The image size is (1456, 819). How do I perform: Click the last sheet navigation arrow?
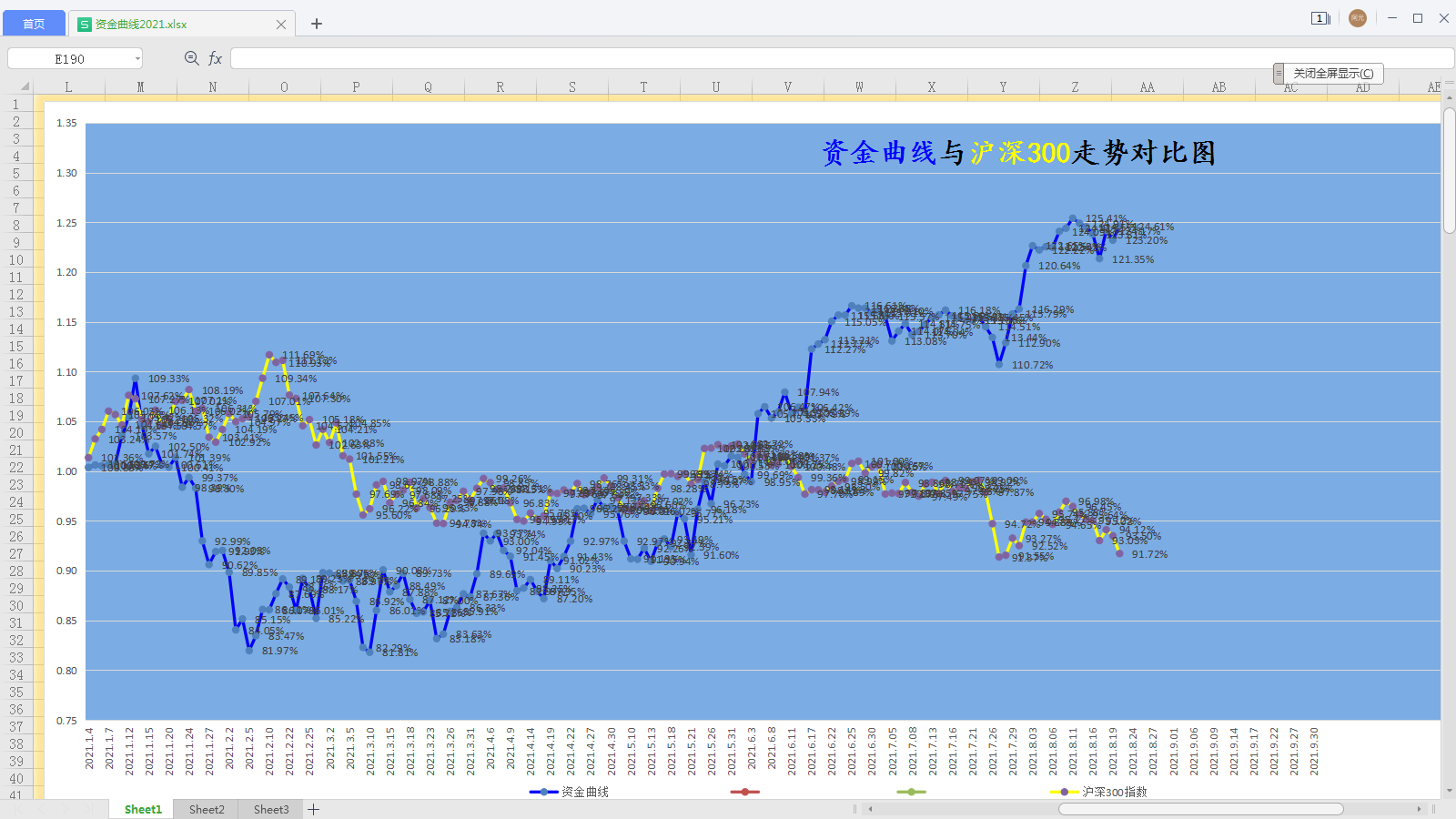88,809
